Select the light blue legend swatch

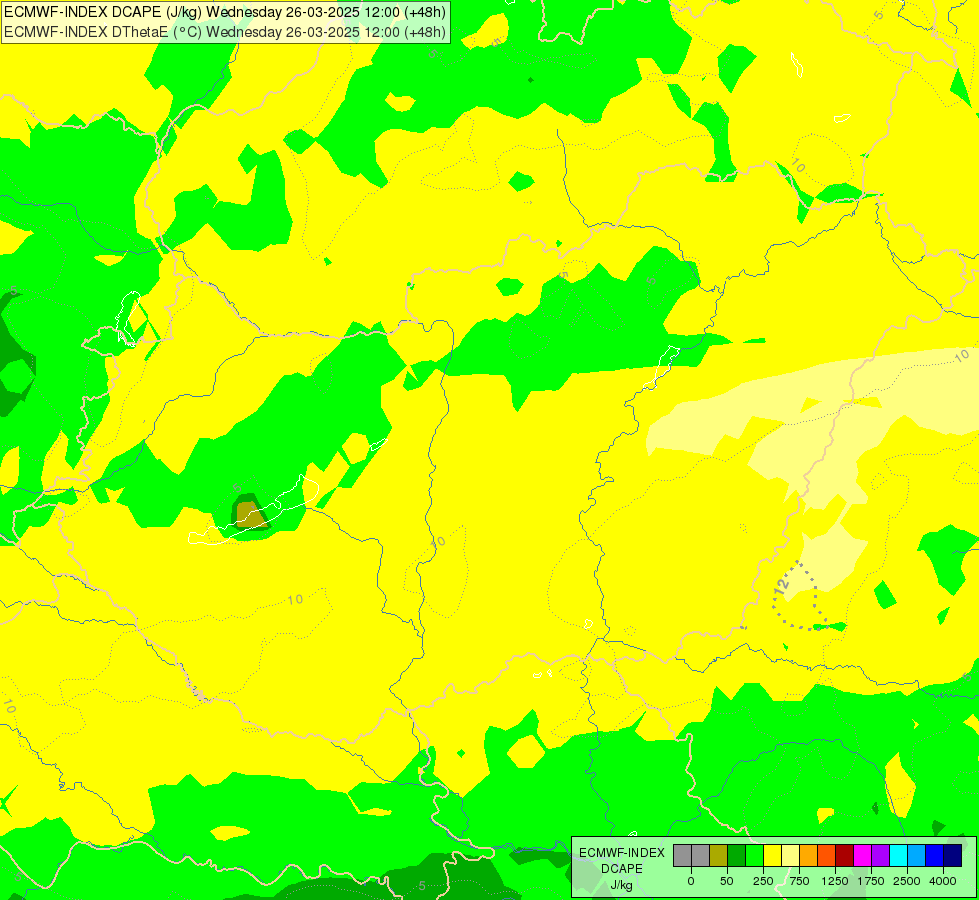tap(917, 856)
